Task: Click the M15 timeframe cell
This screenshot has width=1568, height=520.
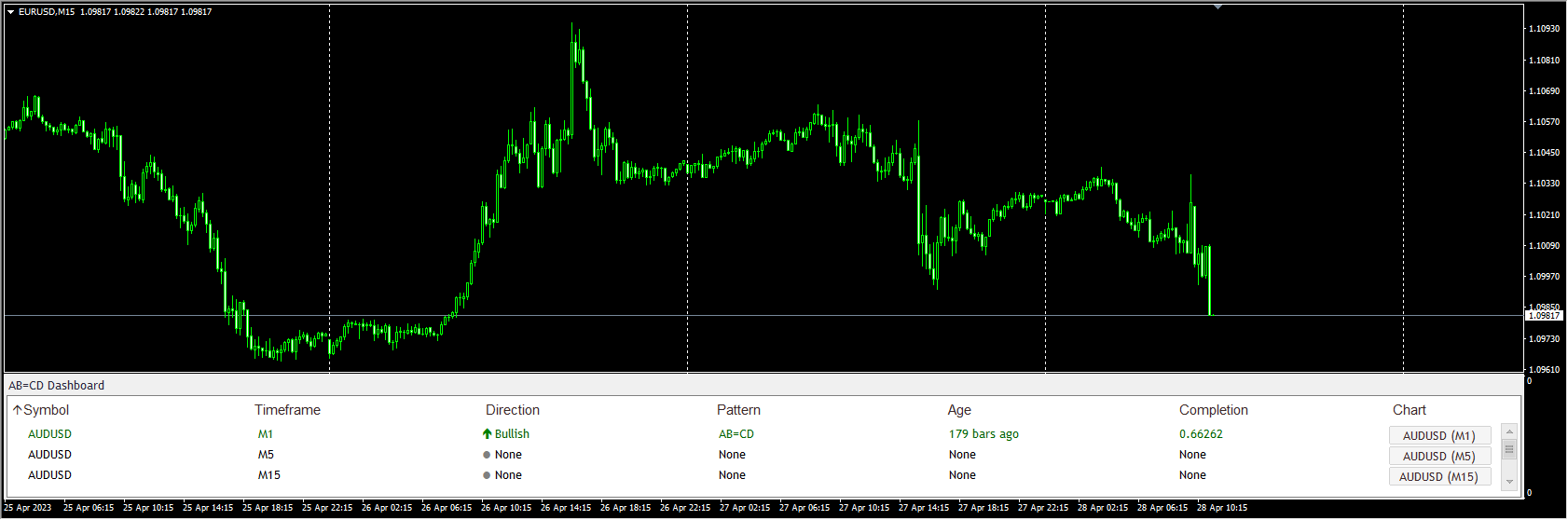Action: (x=269, y=475)
